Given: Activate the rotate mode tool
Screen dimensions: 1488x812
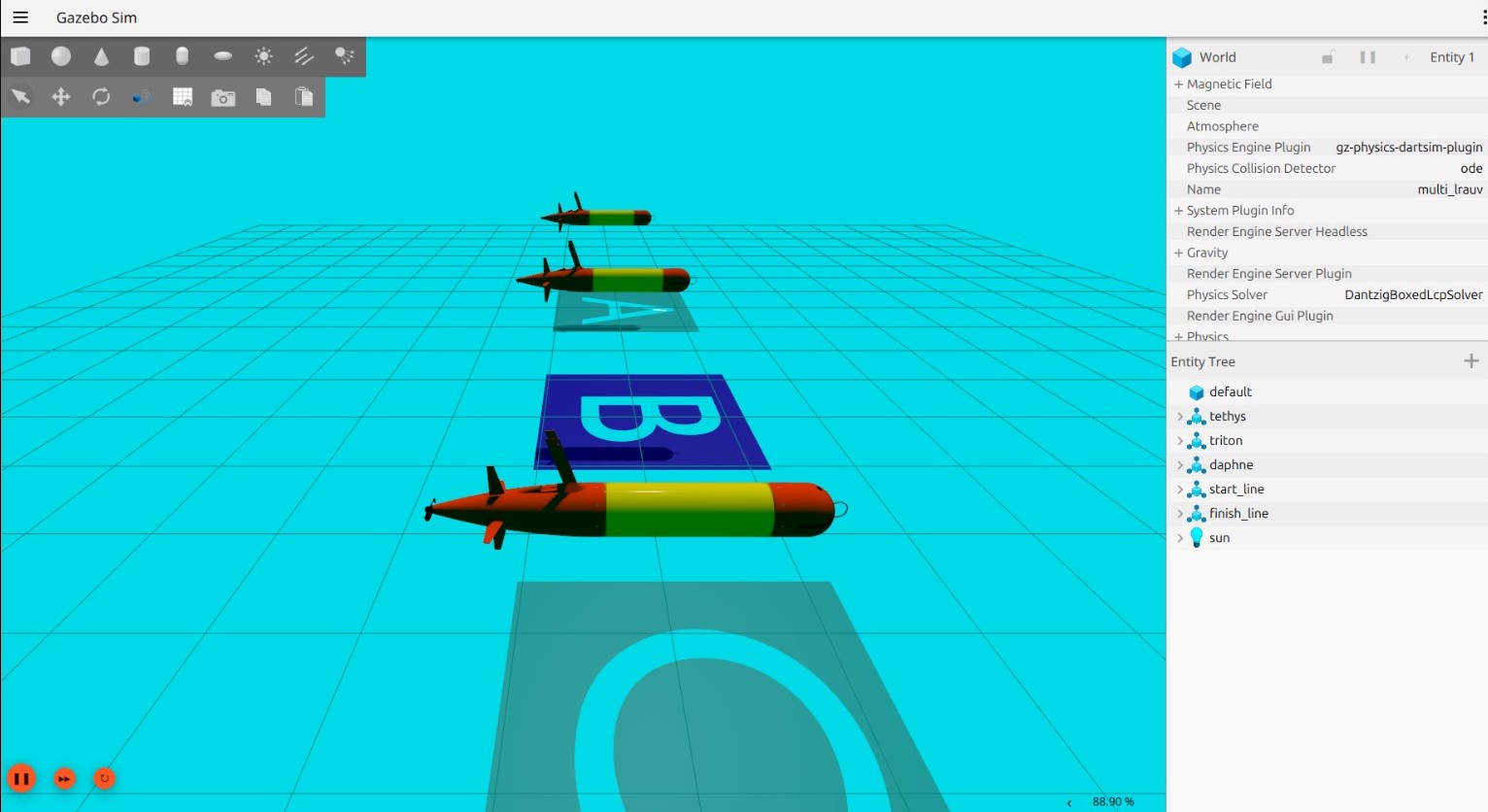Looking at the screenshot, I should pos(101,97).
